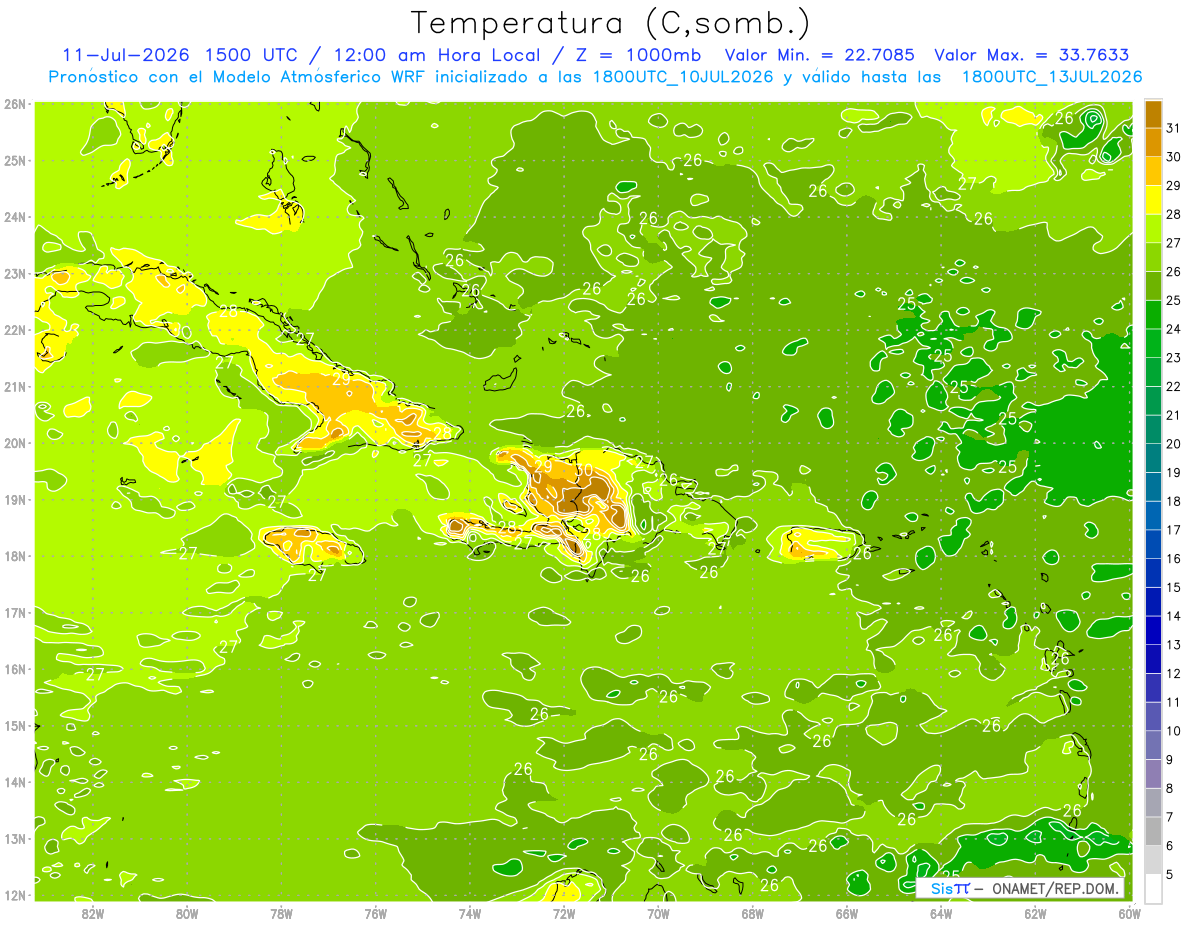Click the 70W longitude label
The image size is (1200, 927).
click(x=658, y=913)
